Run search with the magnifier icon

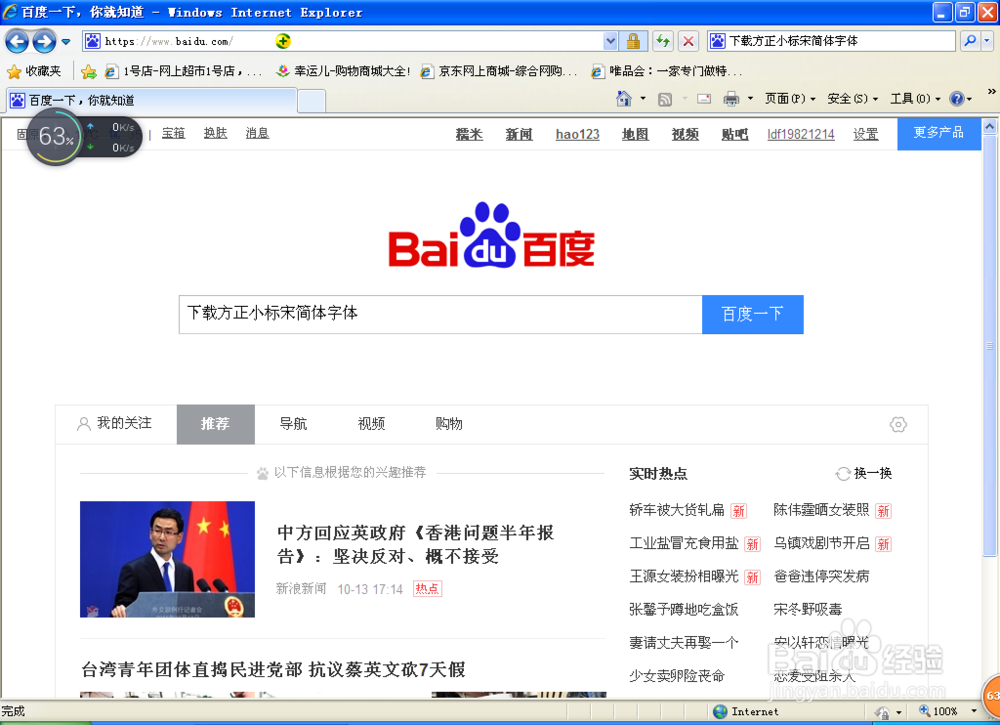point(969,41)
